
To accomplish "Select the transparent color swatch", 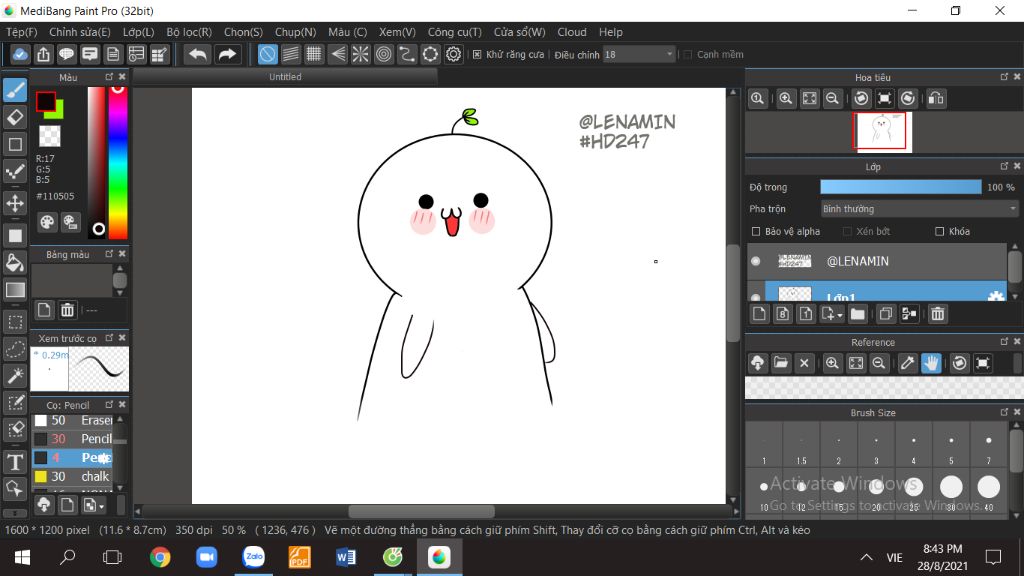I will [50, 136].
